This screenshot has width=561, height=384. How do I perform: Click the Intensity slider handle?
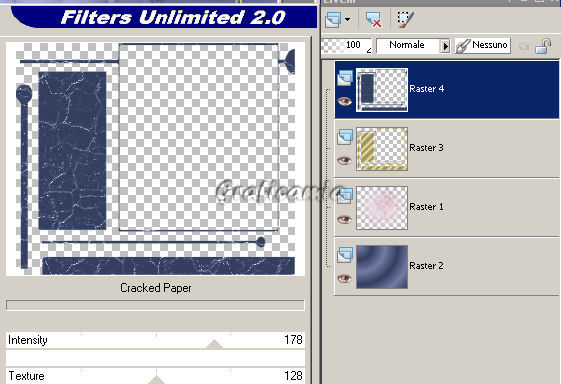point(214,344)
